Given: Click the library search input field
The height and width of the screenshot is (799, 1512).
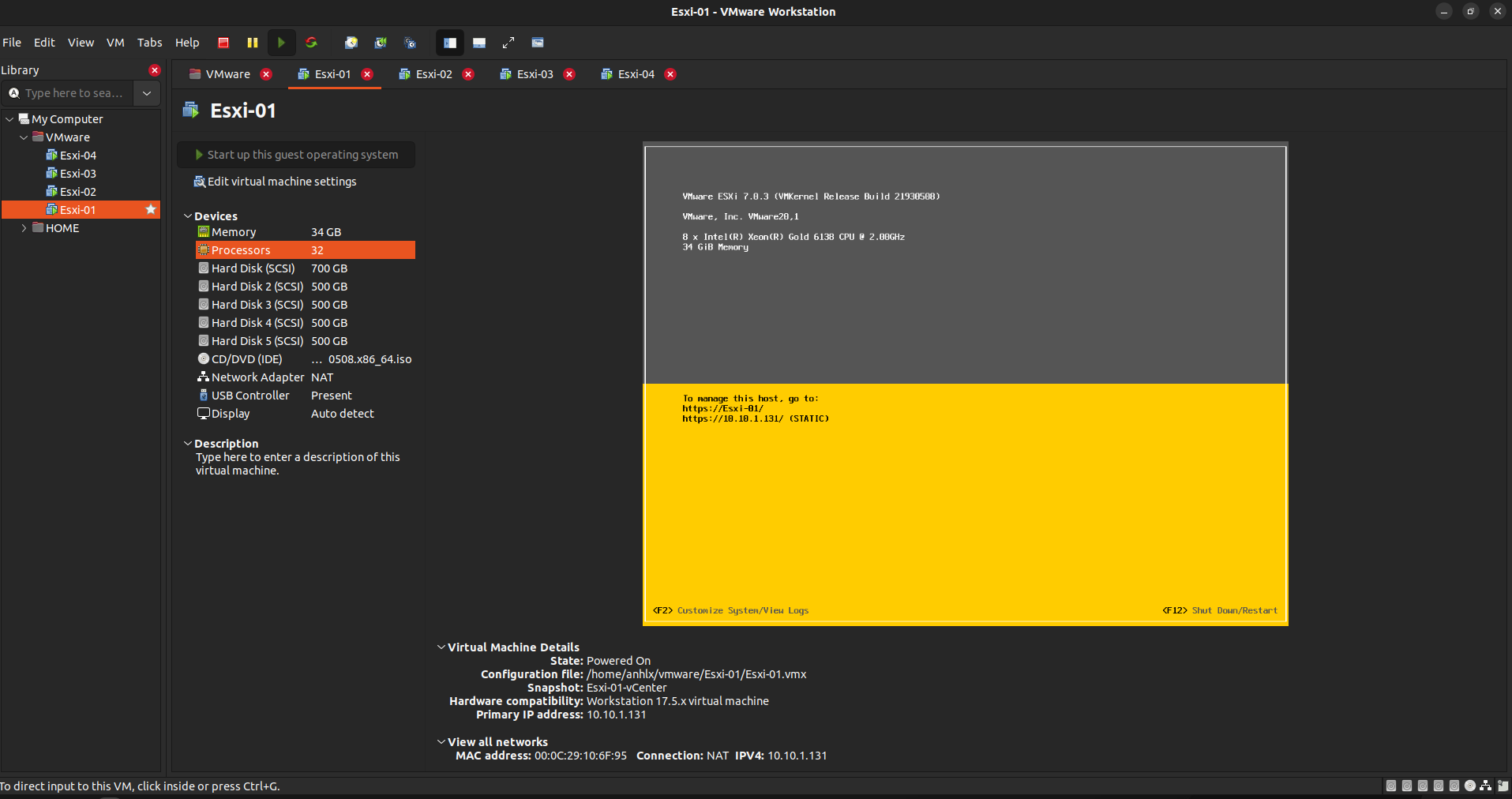Looking at the screenshot, I should pyautogui.click(x=73, y=93).
